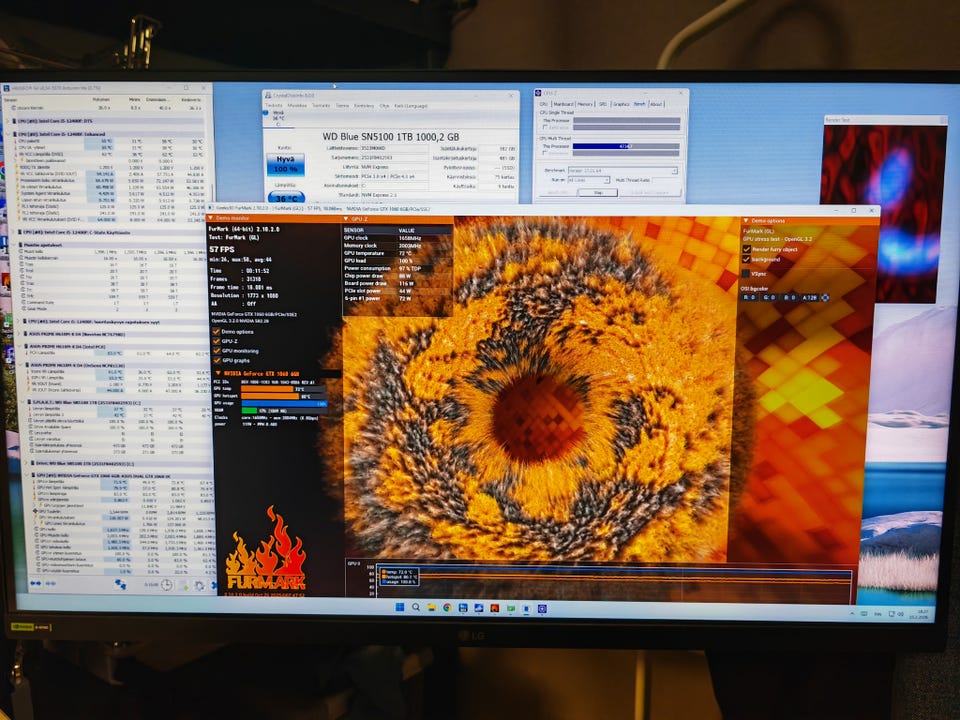
Task: Click Hyvä 100 % health status button
Action: [286, 165]
